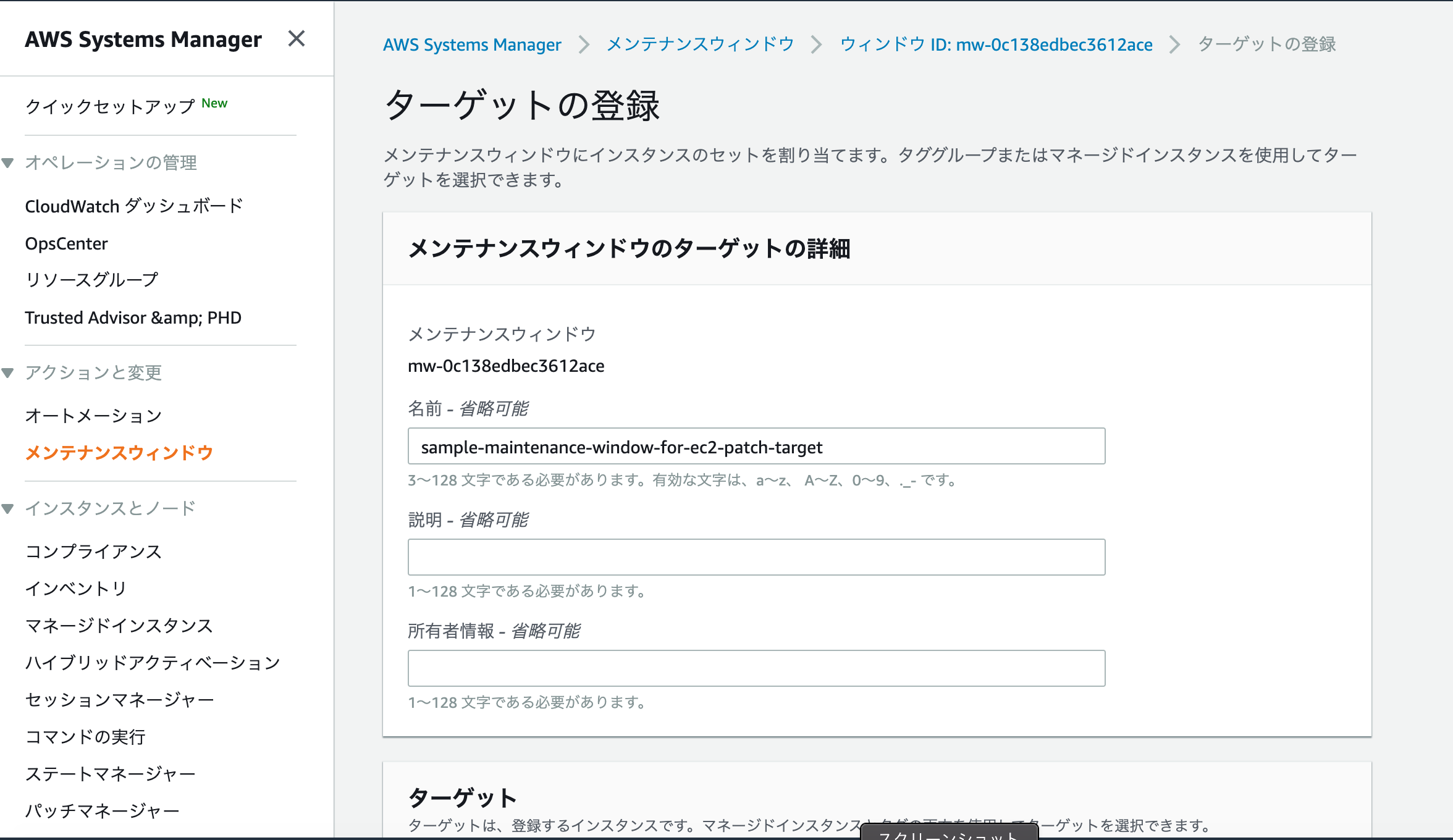Open コマンドの実行 page

pyautogui.click(x=85, y=737)
